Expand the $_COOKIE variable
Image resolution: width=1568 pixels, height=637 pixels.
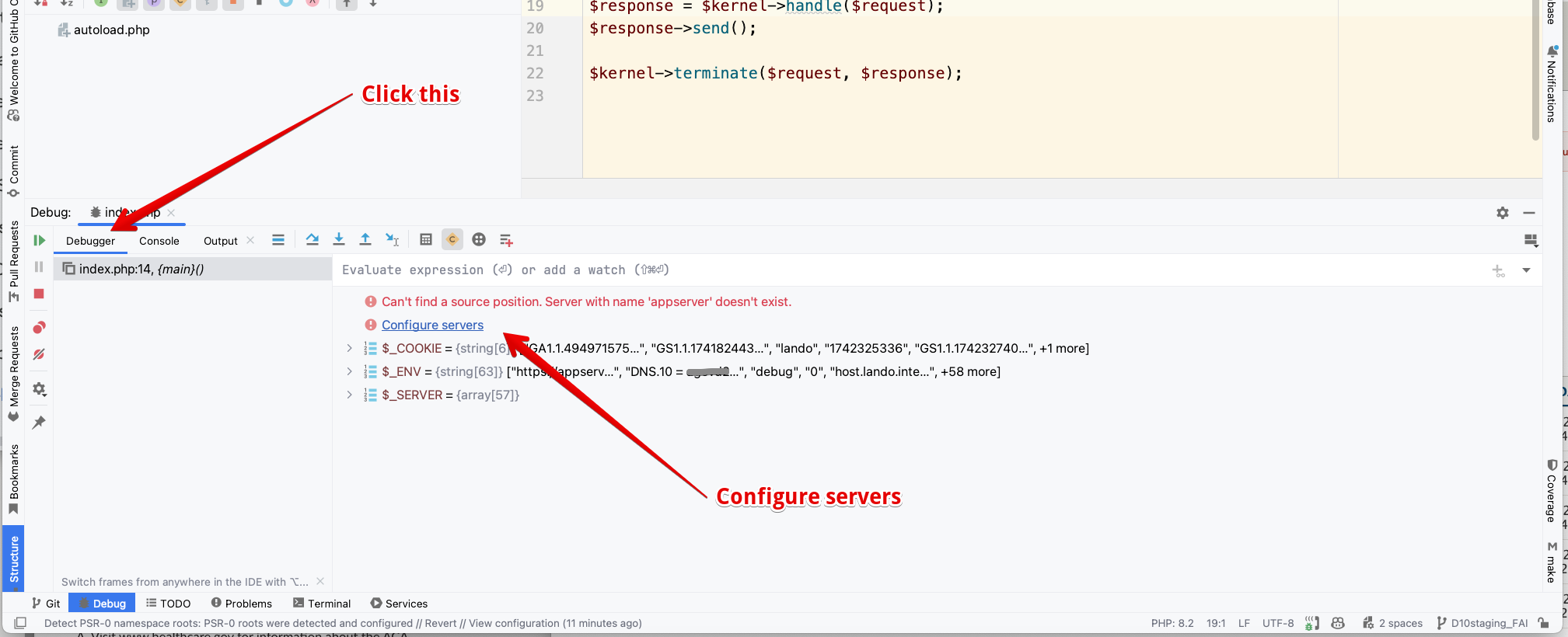(349, 348)
